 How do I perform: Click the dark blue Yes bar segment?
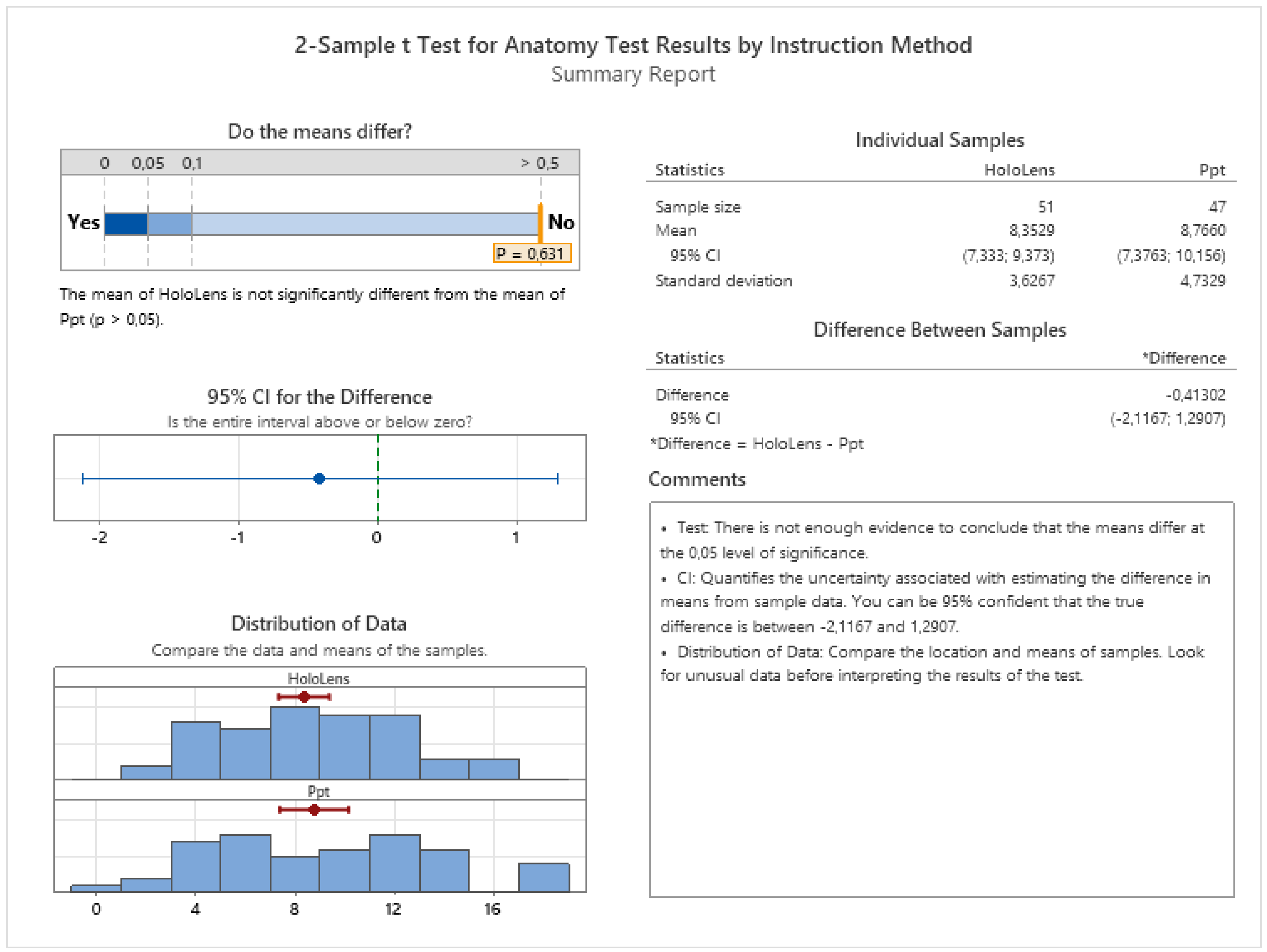[126, 223]
